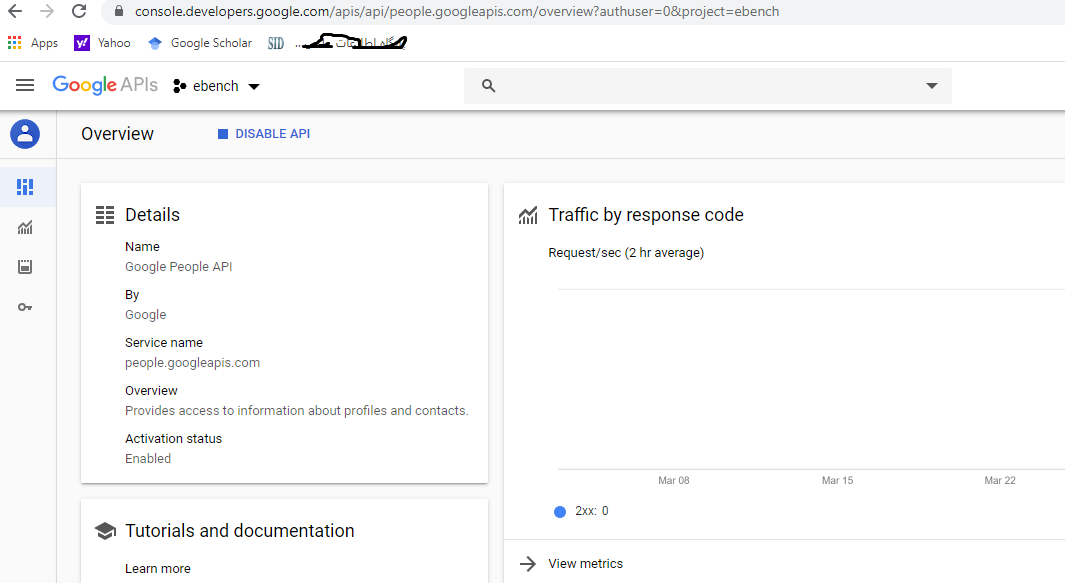Image resolution: width=1065 pixels, height=583 pixels.
Task: Click the Mar 08 axis label
Action: pos(674,480)
